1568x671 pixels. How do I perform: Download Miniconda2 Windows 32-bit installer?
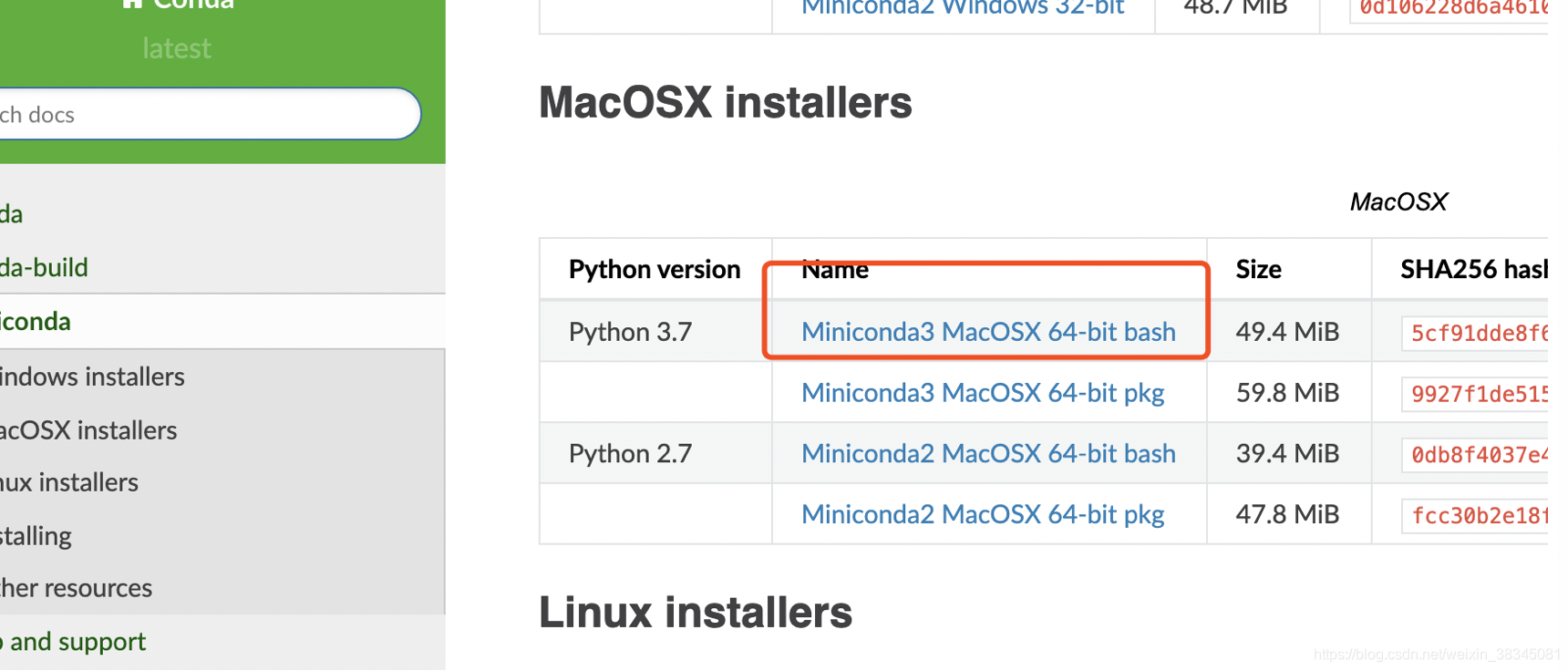point(963,7)
